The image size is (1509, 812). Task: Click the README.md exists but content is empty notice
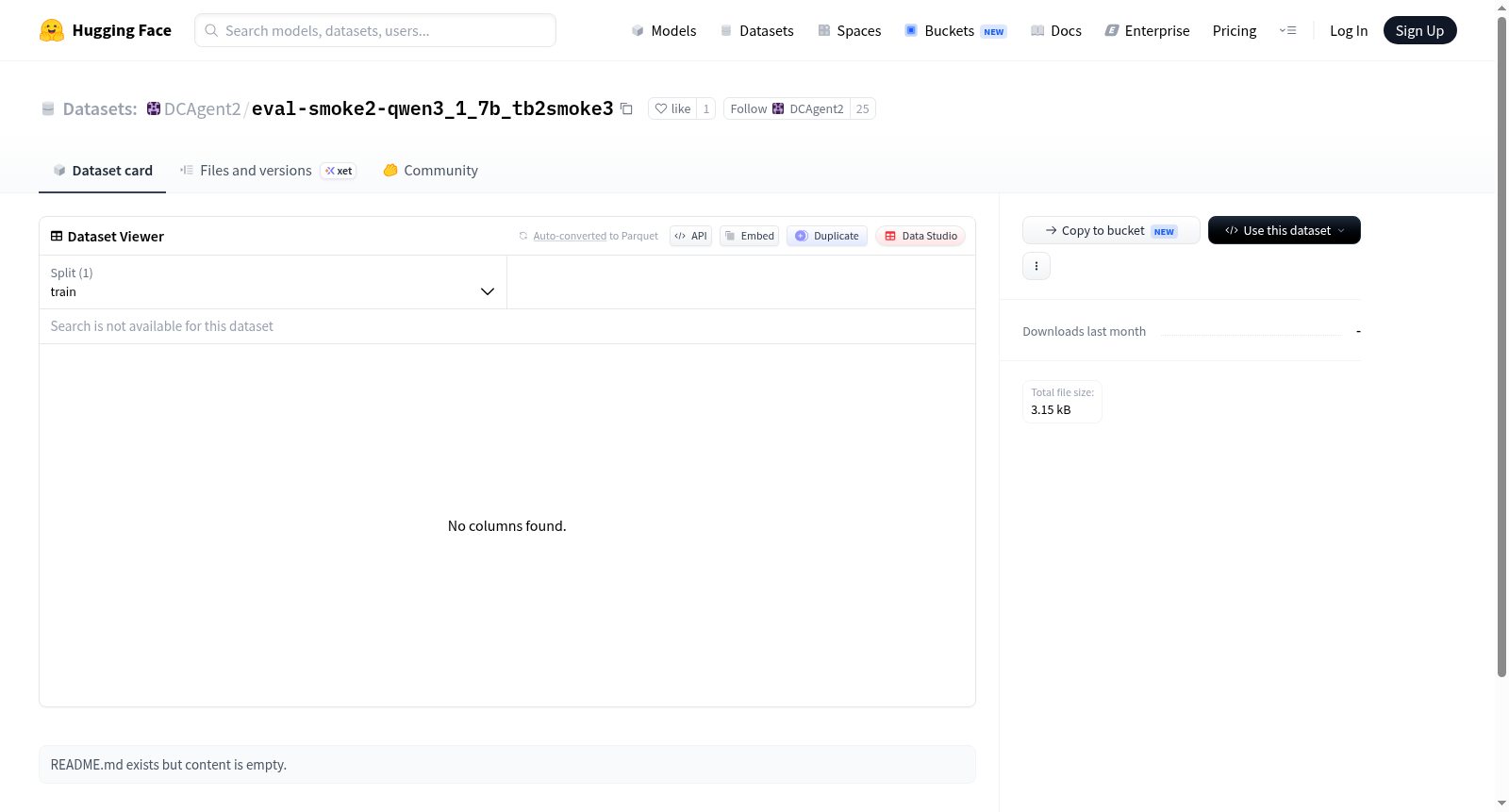click(x=507, y=765)
